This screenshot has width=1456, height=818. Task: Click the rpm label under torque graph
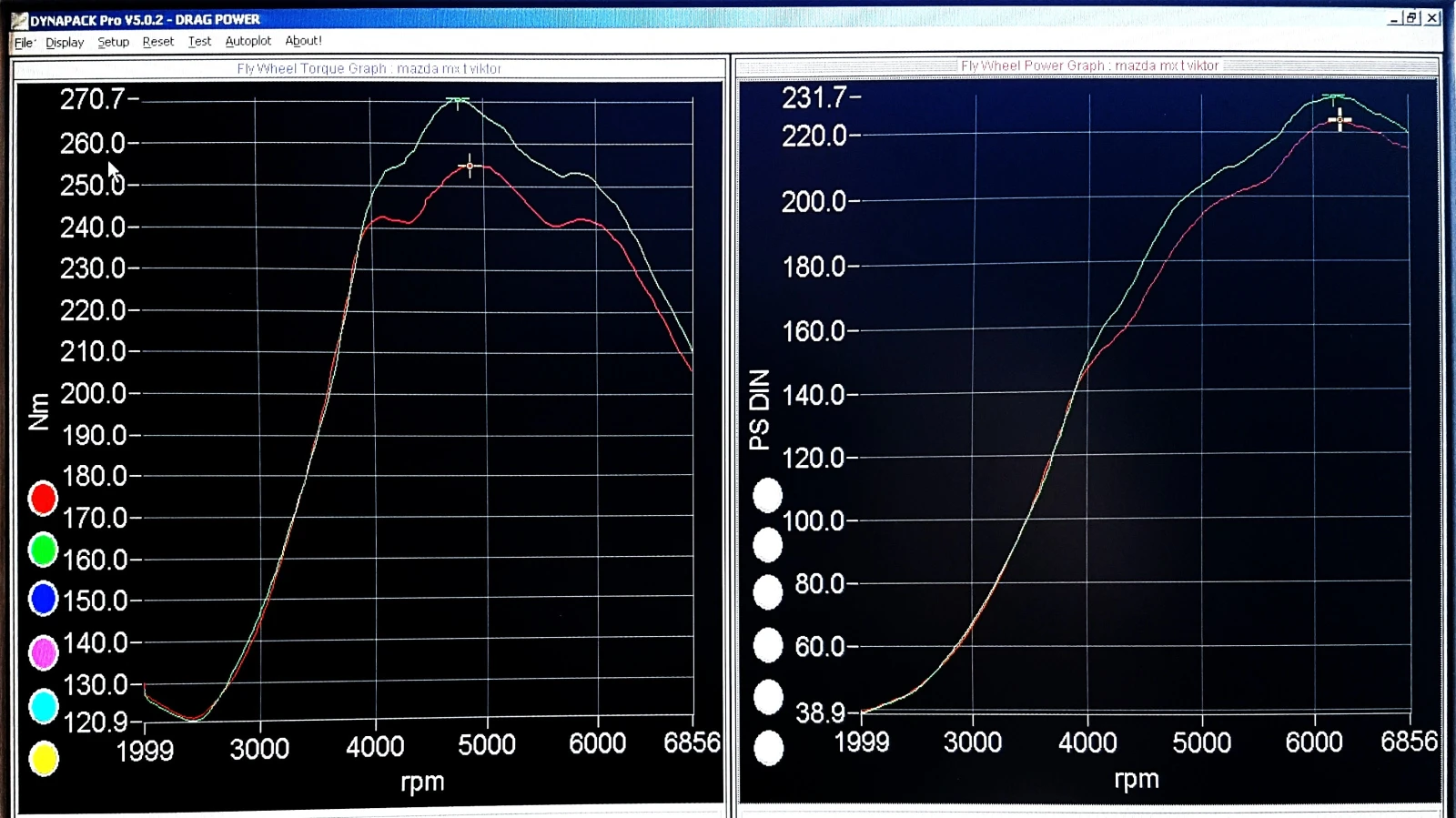point(422,783)
